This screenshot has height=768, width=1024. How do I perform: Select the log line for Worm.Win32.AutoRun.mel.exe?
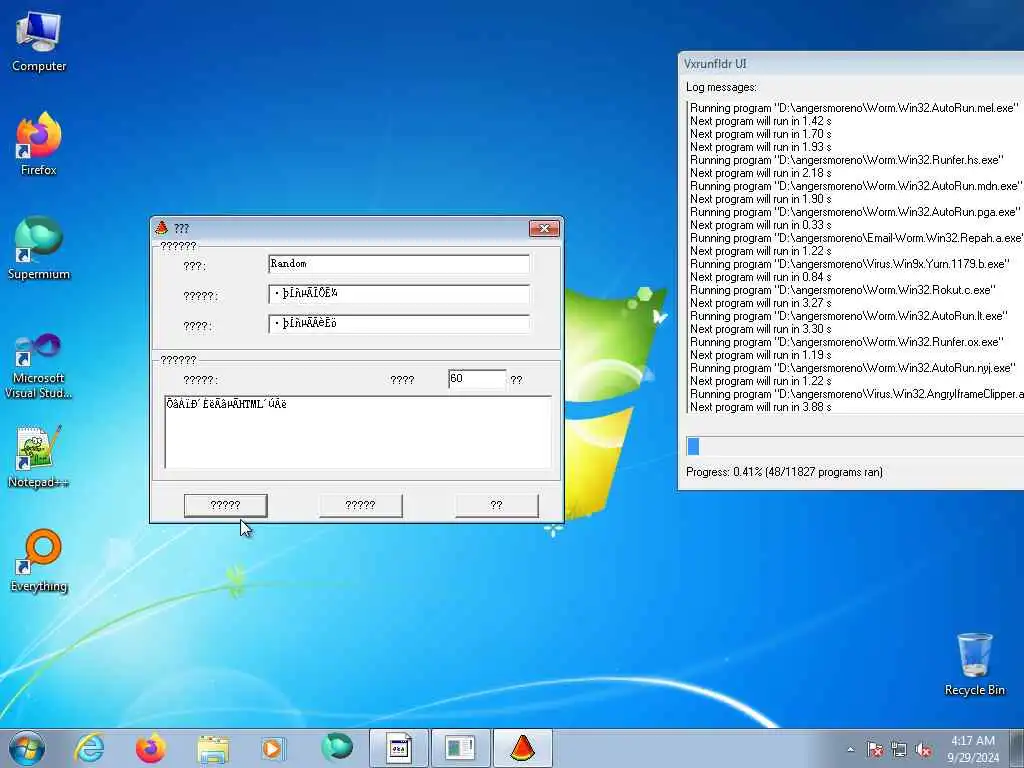855,108
